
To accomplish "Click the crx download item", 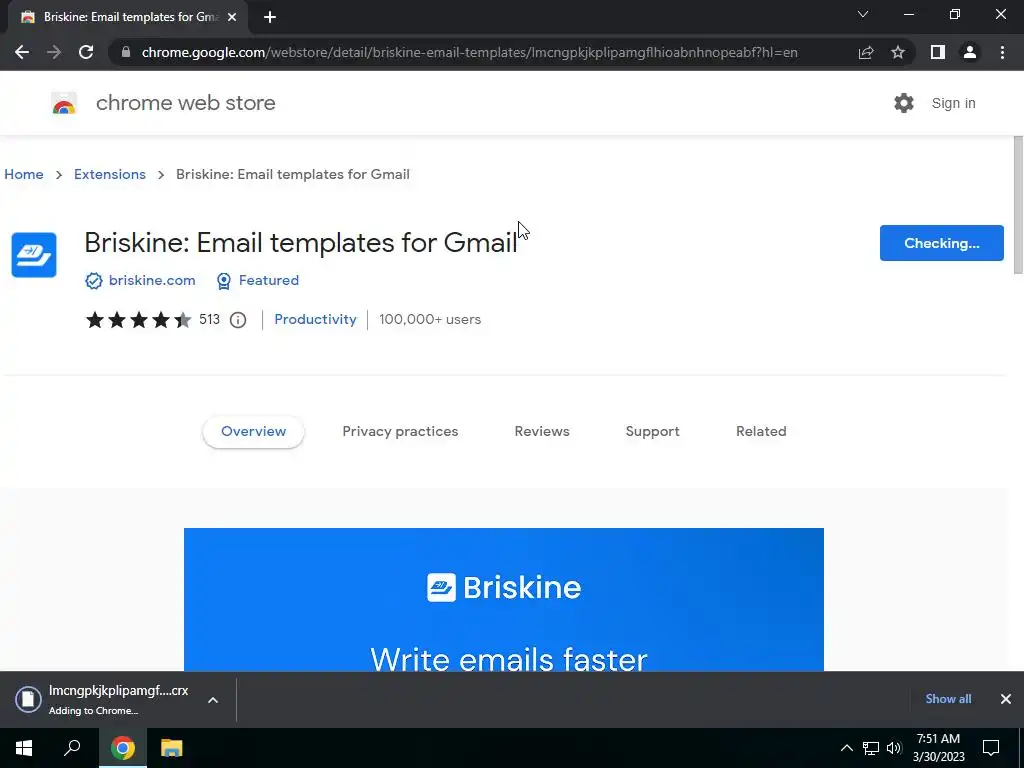I will (101, 699).
